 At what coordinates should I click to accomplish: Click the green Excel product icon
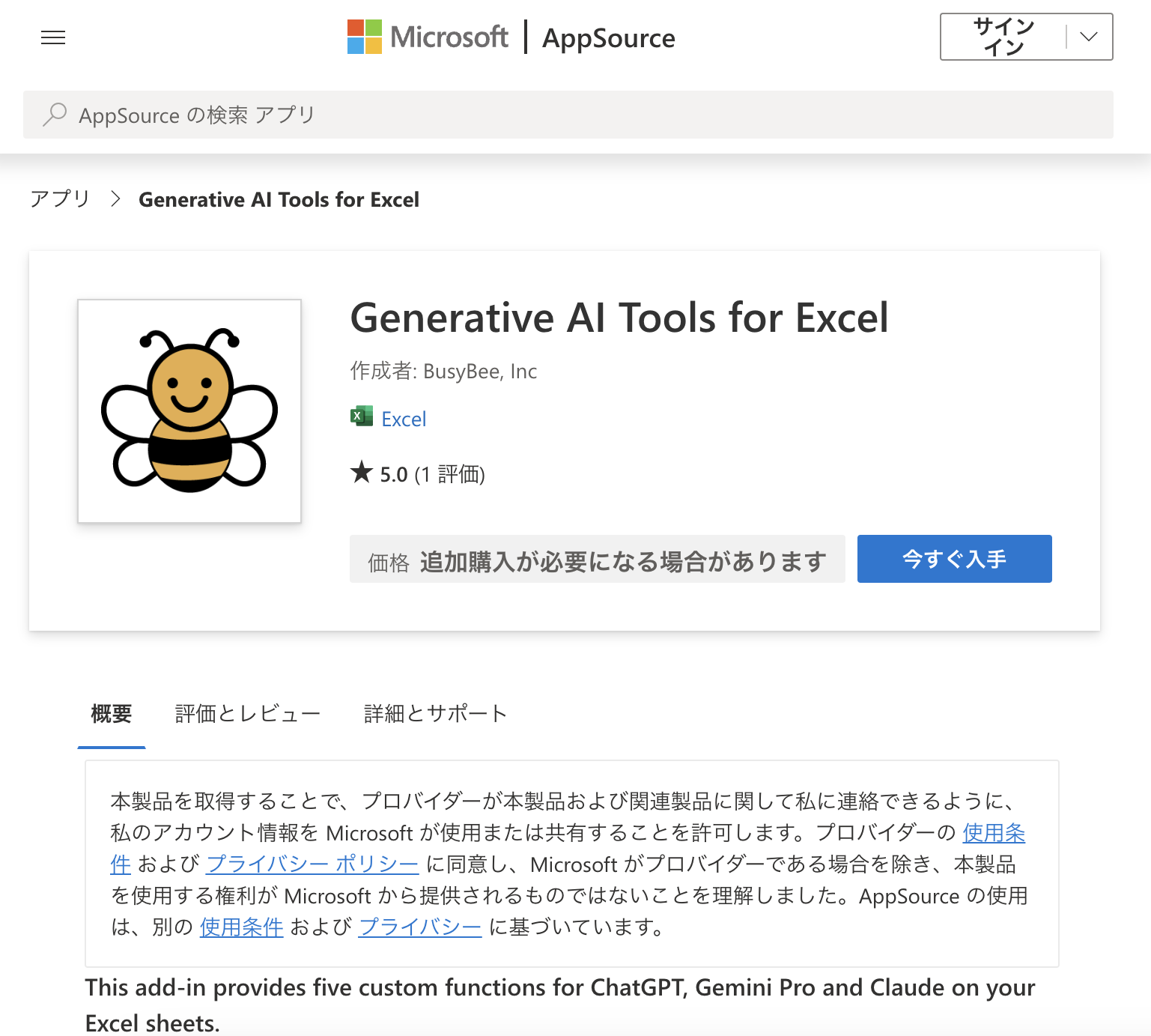click(x=362, y=416)
